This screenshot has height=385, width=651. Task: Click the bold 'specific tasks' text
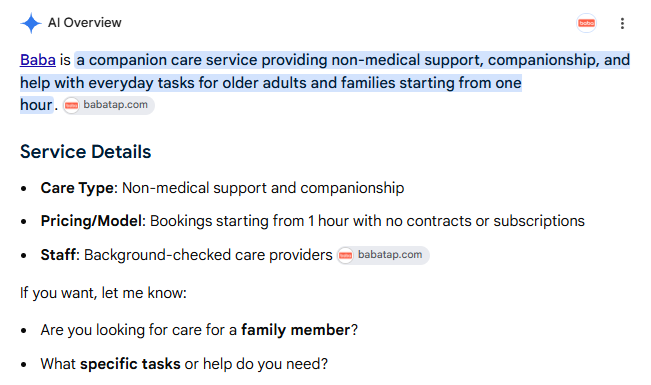(130, 364)
